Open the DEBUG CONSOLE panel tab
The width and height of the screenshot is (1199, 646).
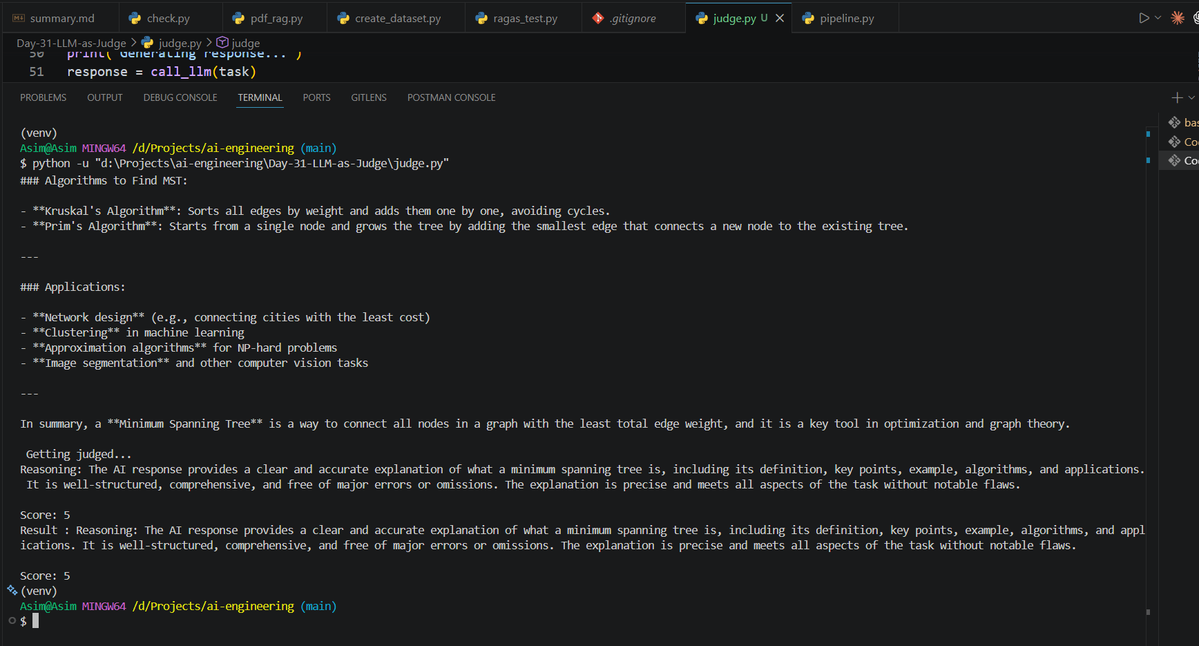click(180, 98)
